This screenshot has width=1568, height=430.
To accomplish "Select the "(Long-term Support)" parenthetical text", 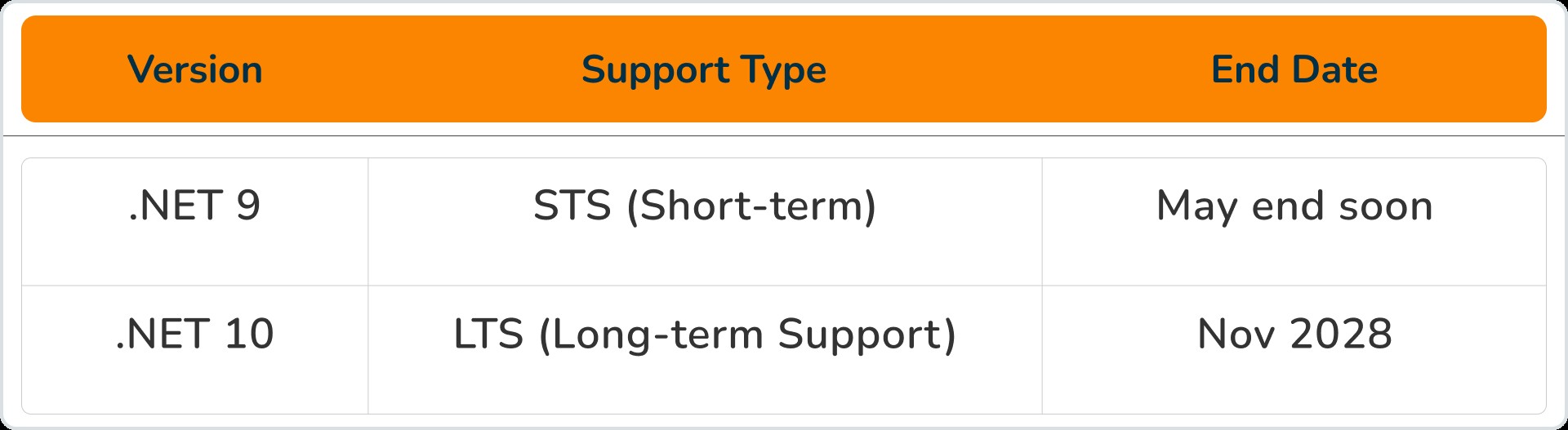I will pyautogui.click(x=747, y=335).
